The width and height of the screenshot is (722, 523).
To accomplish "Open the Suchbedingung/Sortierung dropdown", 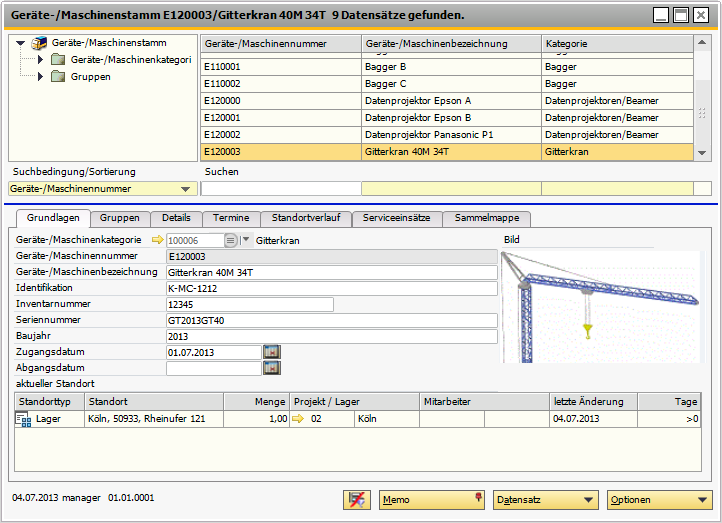I will pyautogui.click(x=186, y=189).
